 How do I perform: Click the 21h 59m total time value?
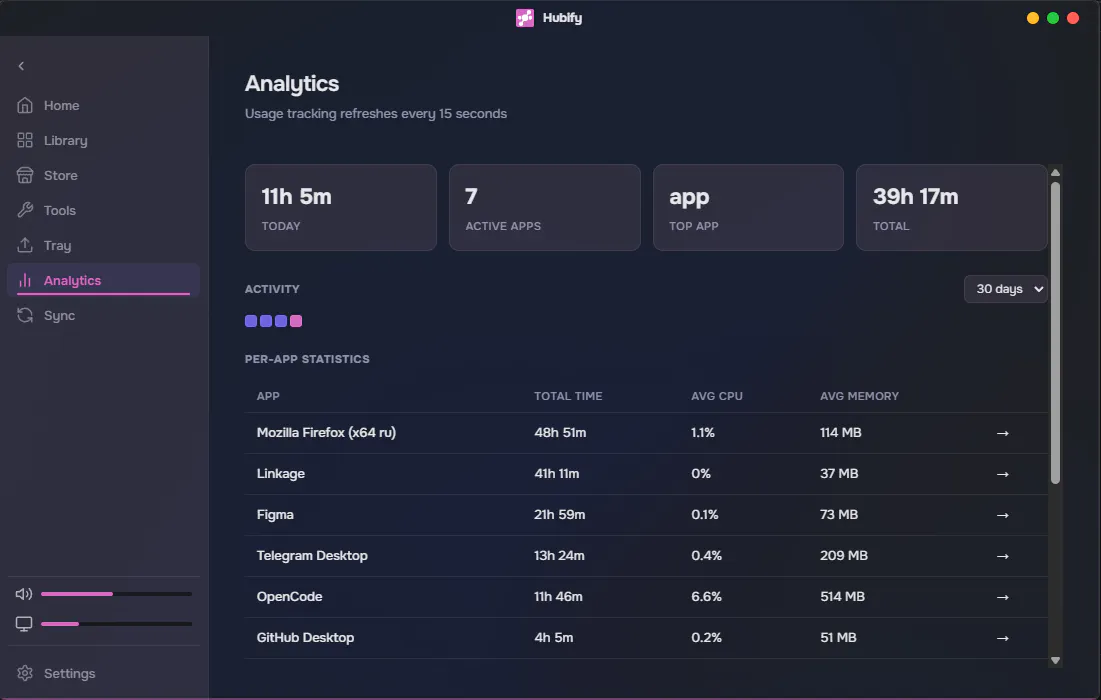559,515
